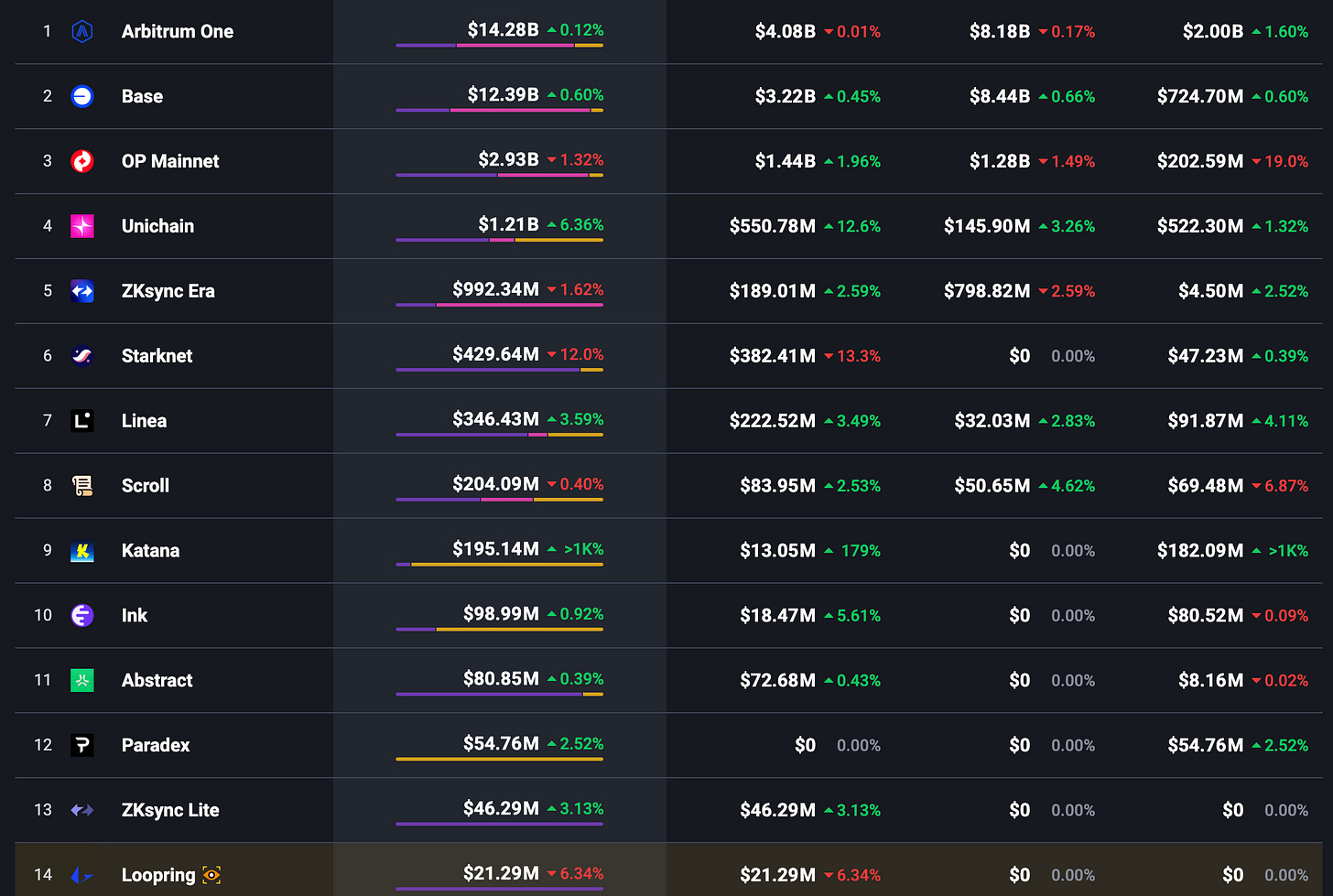This screenshot has width=1333, height=896.
Task: Click the Unichain pink logo icon
Action: [x=82, y=226]
